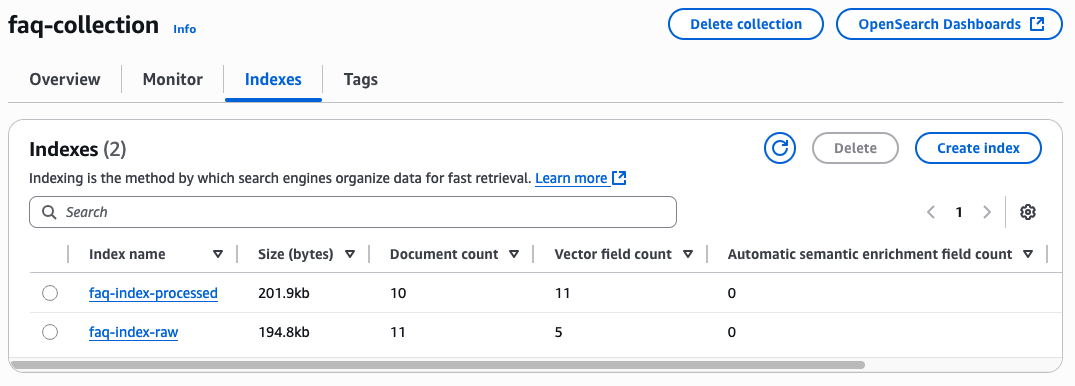Click the Create index button
The width and height of the screenshot is (1075, 386).
tap(978, 148)
